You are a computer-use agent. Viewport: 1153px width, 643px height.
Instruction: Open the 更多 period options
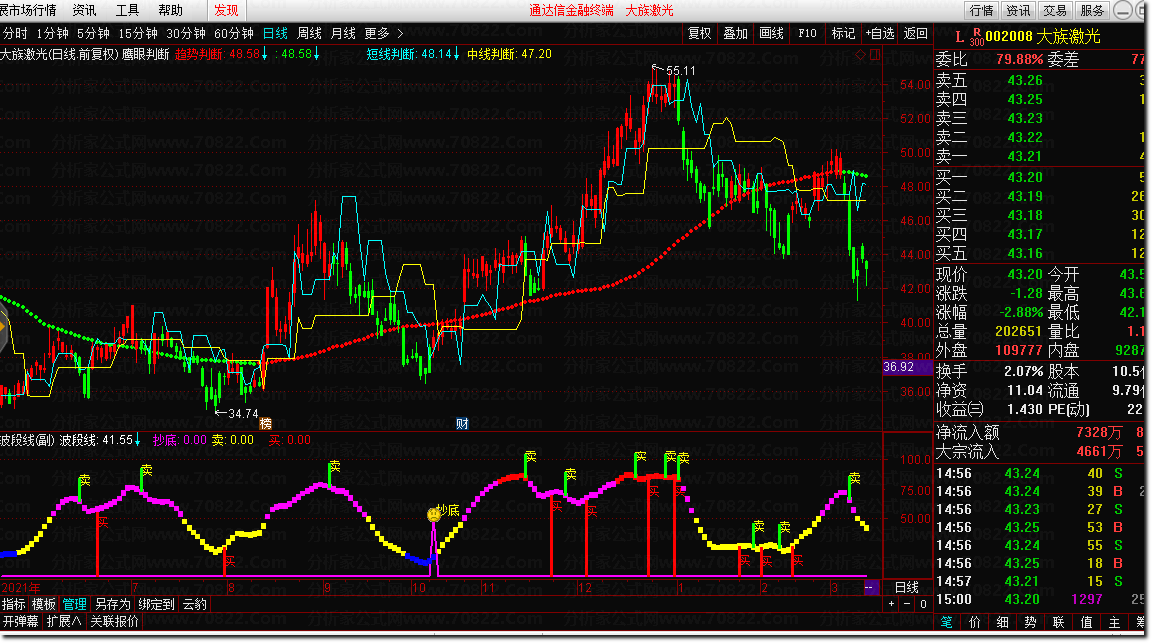pos(376,34)
